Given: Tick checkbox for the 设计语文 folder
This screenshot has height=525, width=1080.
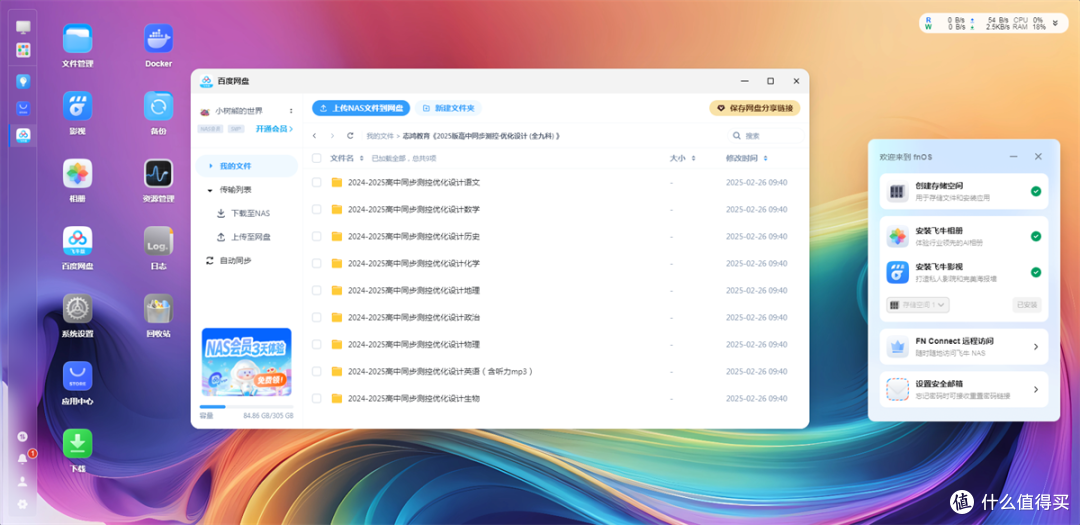Looking at the screenshot, I should [x=317, y=183].
